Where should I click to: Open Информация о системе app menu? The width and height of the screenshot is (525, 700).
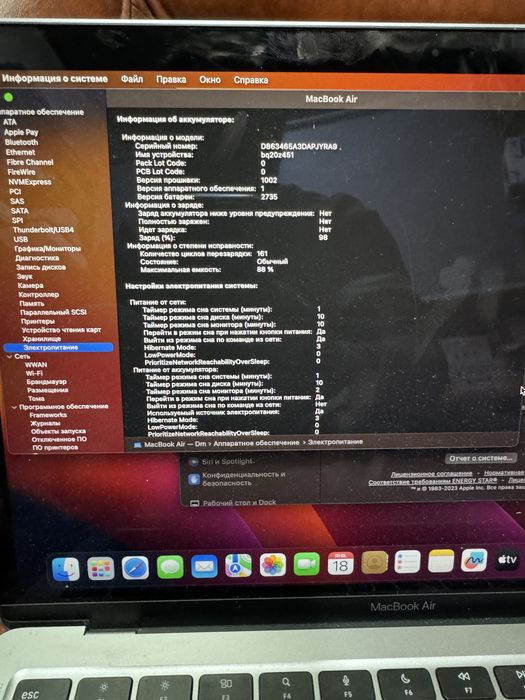54,79
